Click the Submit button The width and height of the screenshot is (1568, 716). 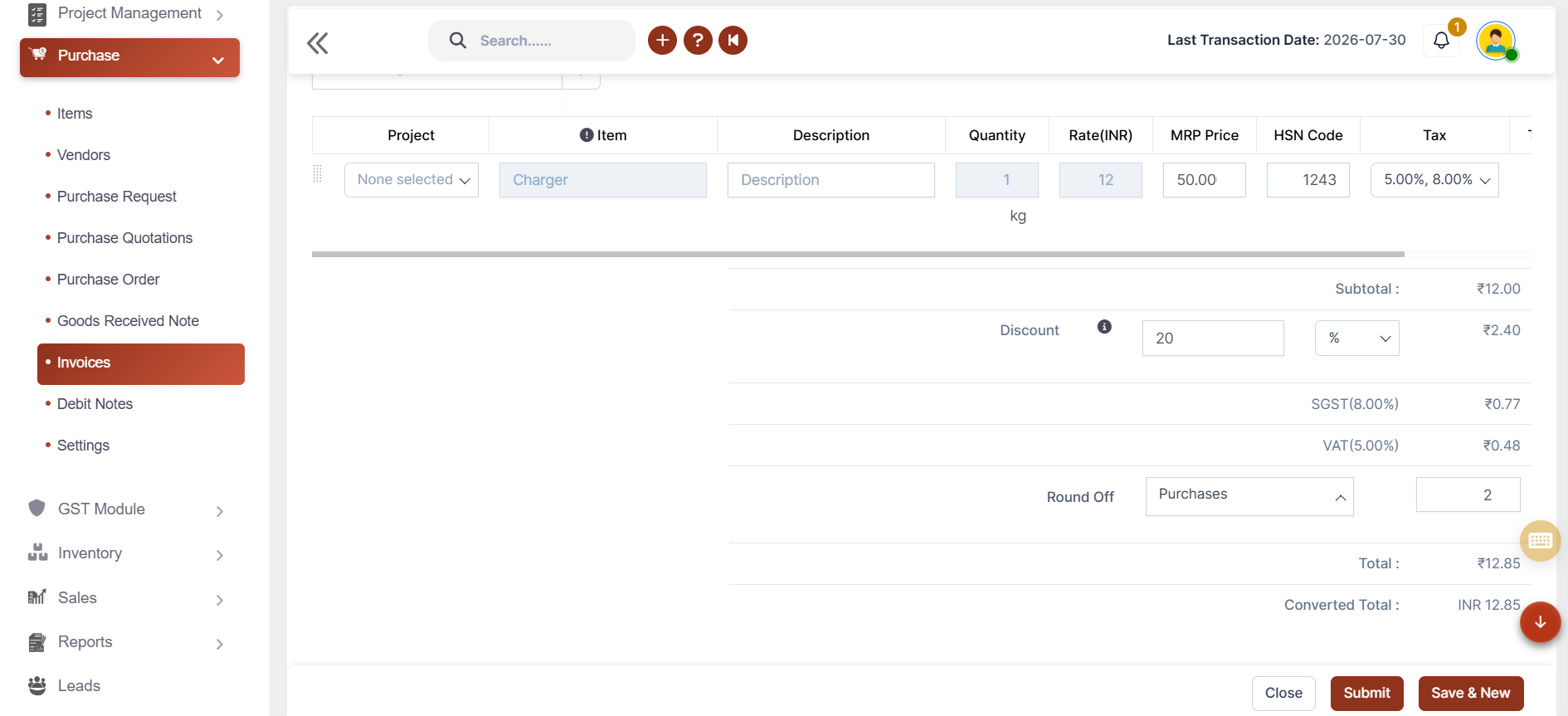click(x=1367, y=694)
